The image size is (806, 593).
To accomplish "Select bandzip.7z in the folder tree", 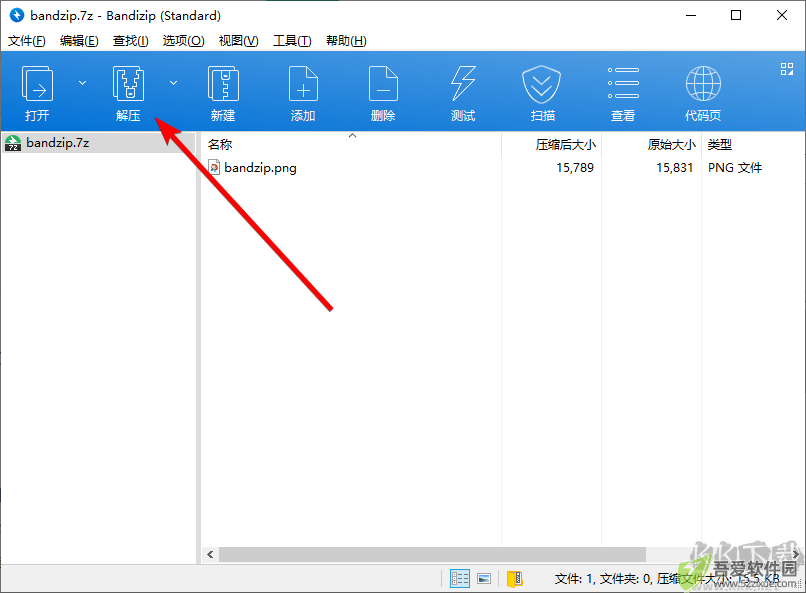I will pyautogui.click(x=98, y=143).
